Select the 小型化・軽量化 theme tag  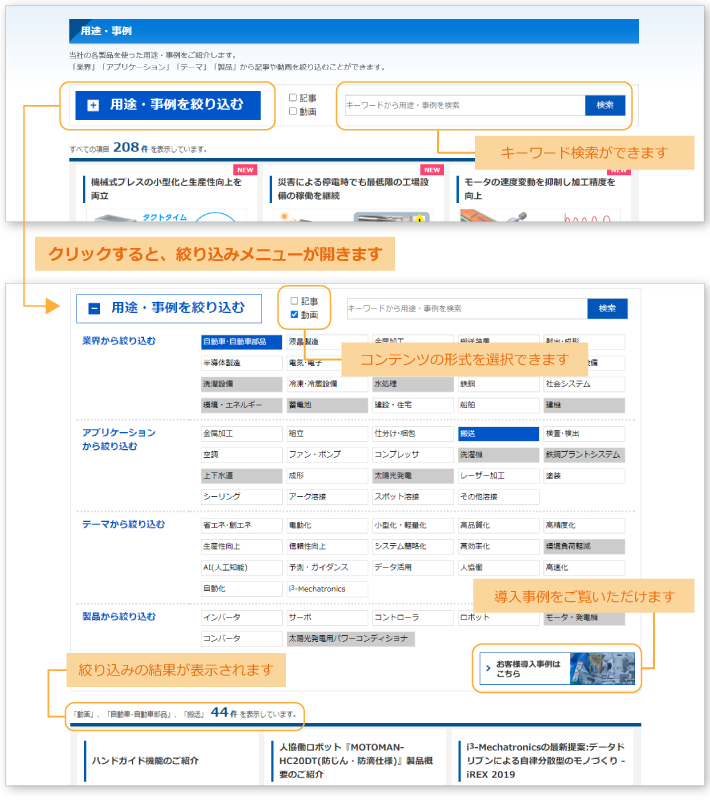pyautogui.click(x=413, y=526)
